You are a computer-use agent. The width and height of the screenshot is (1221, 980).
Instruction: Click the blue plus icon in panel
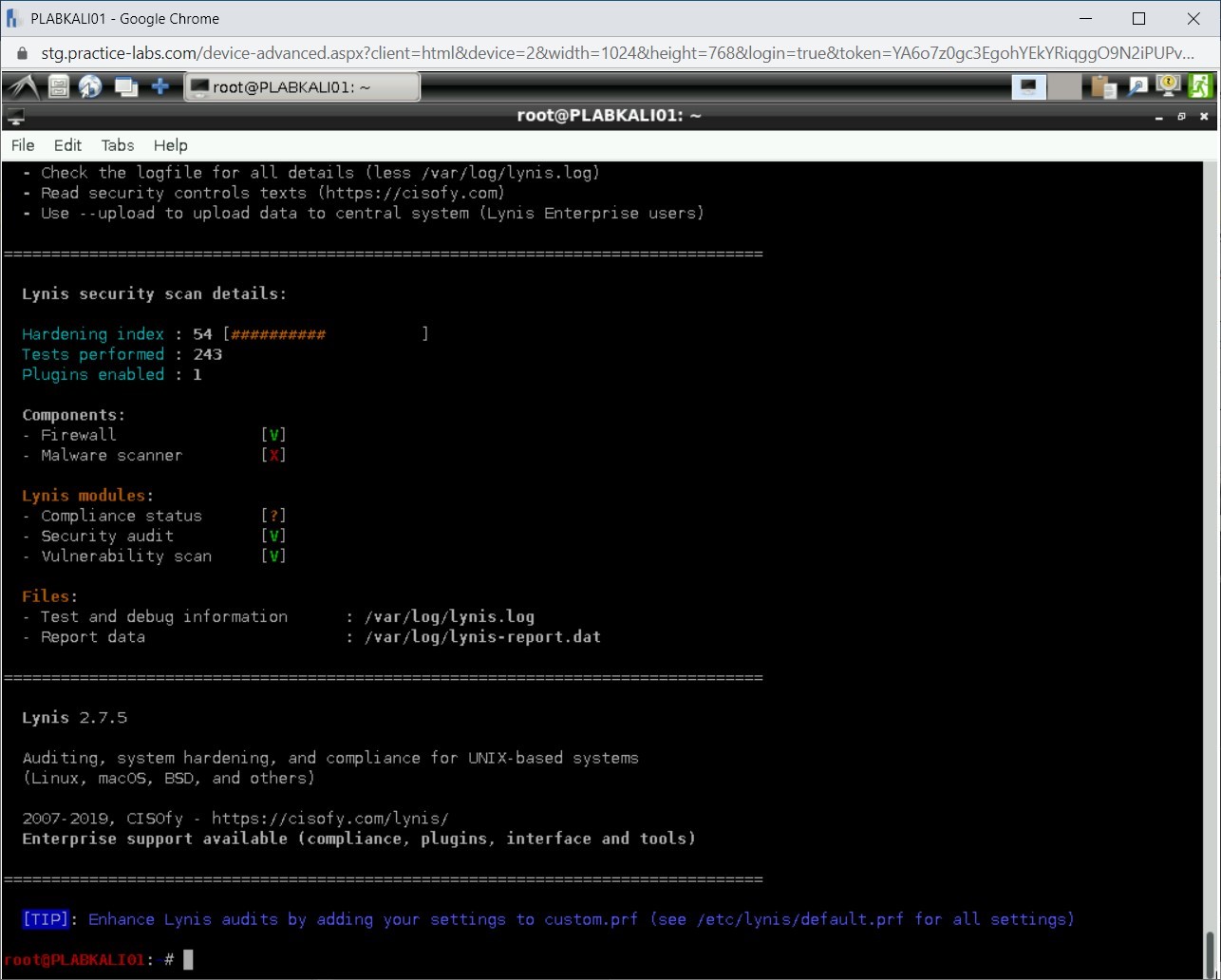coord(160,87)
